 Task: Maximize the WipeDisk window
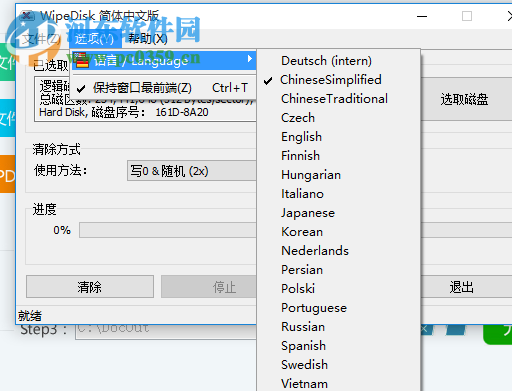click(x=467, y=16)
